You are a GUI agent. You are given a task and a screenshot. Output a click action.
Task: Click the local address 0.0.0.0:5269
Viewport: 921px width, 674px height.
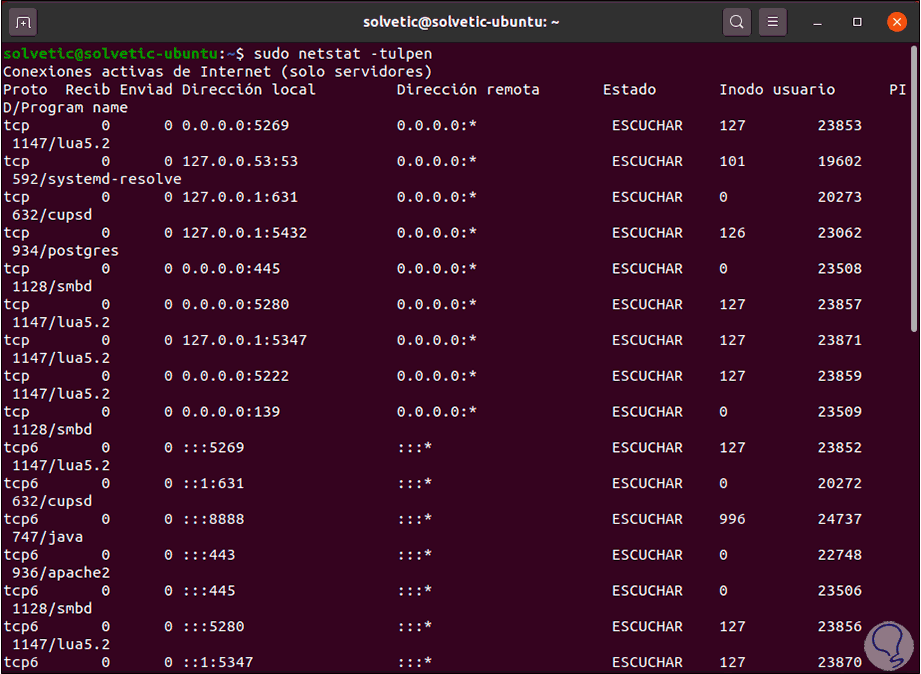[x=236, y=126]
